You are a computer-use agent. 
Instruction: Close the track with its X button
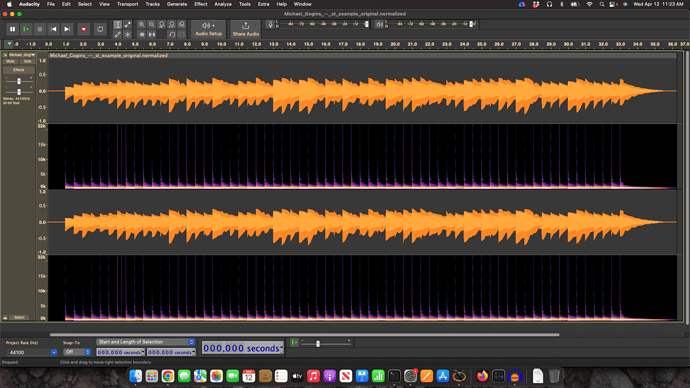[5, 55]
